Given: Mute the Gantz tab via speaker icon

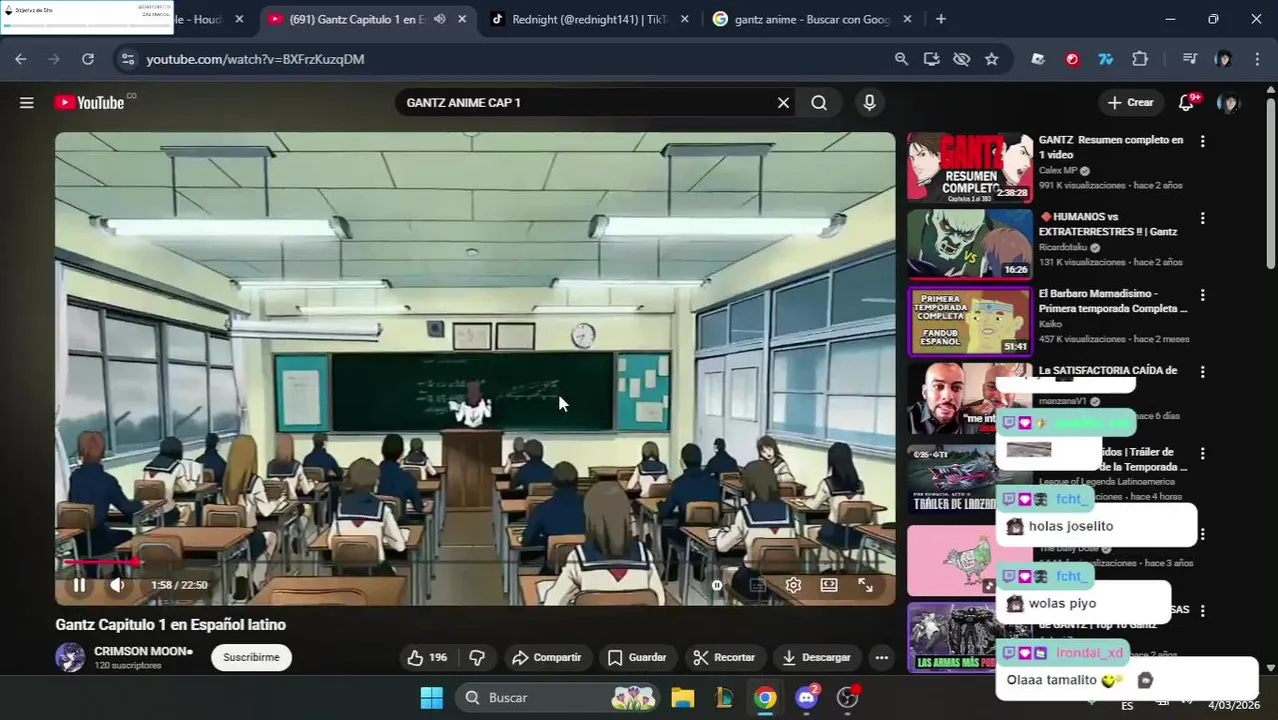Looking at the screenshot, I should tap(439, 19).
